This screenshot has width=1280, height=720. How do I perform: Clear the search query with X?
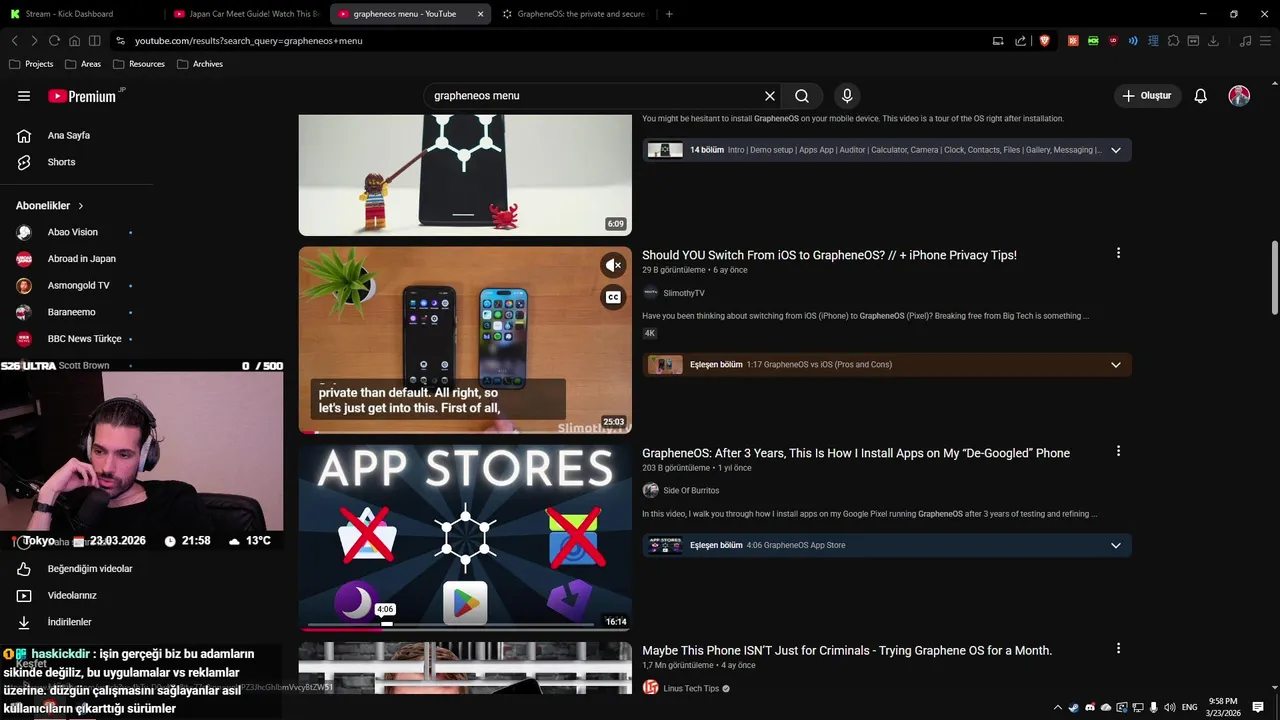click(770, 96)
